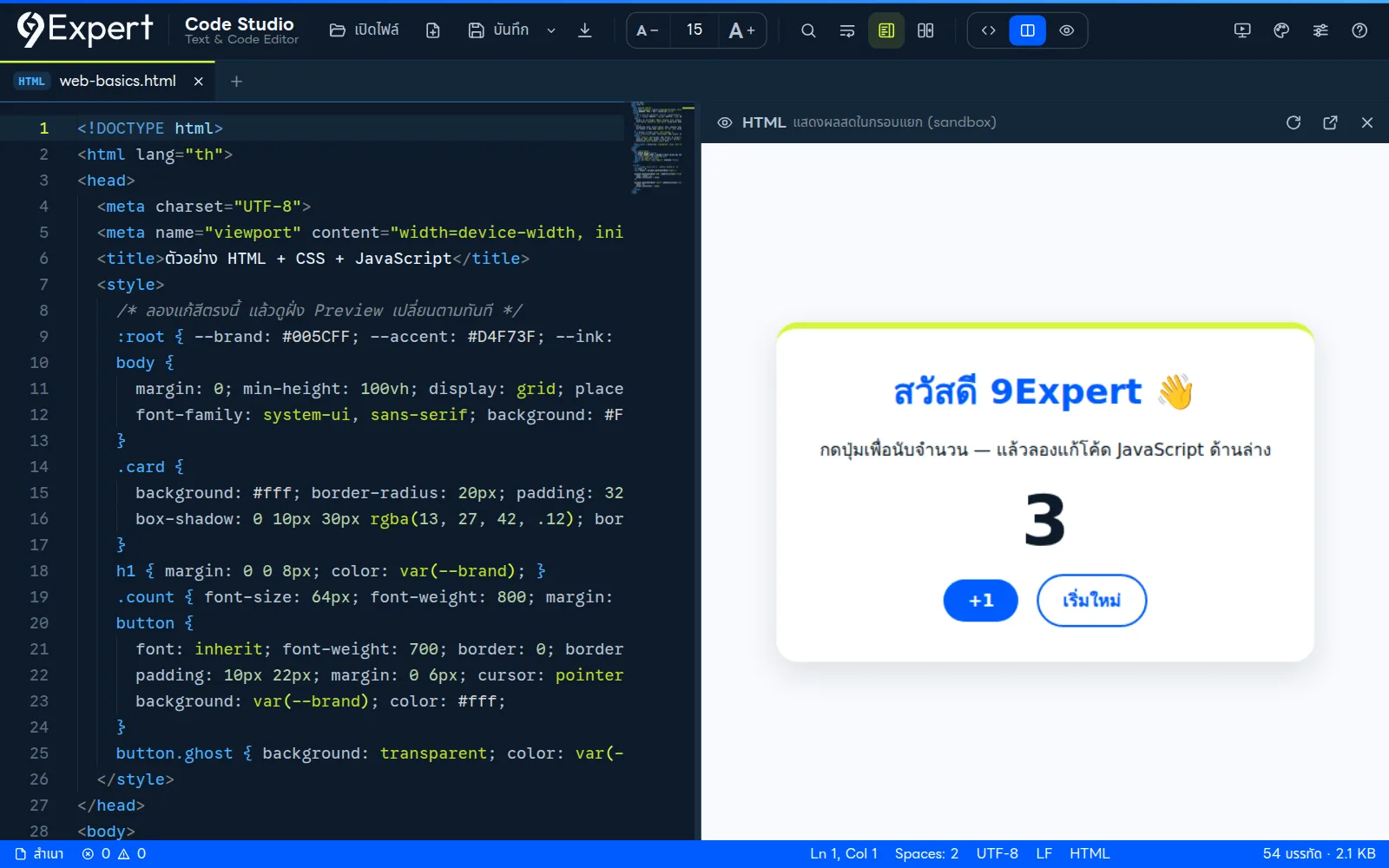Expand the save options dropdown arrow
The height and width of the screenshot is (868, 1389).
(x=550, y=30)
